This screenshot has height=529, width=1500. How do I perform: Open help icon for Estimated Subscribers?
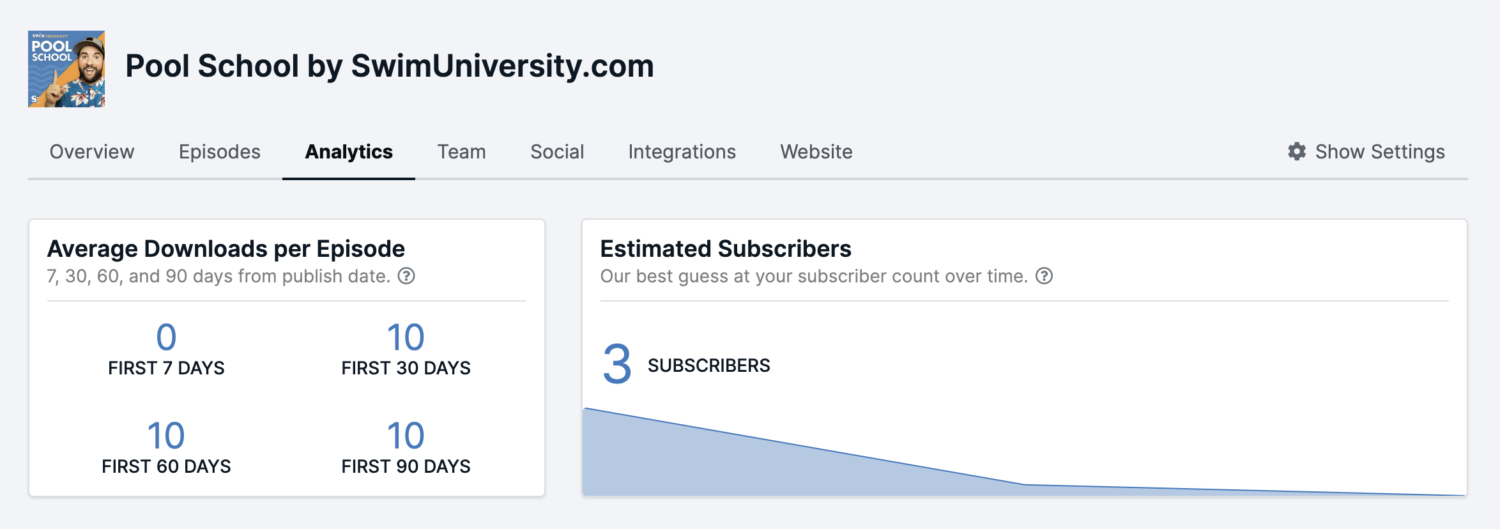point(1044,276)
